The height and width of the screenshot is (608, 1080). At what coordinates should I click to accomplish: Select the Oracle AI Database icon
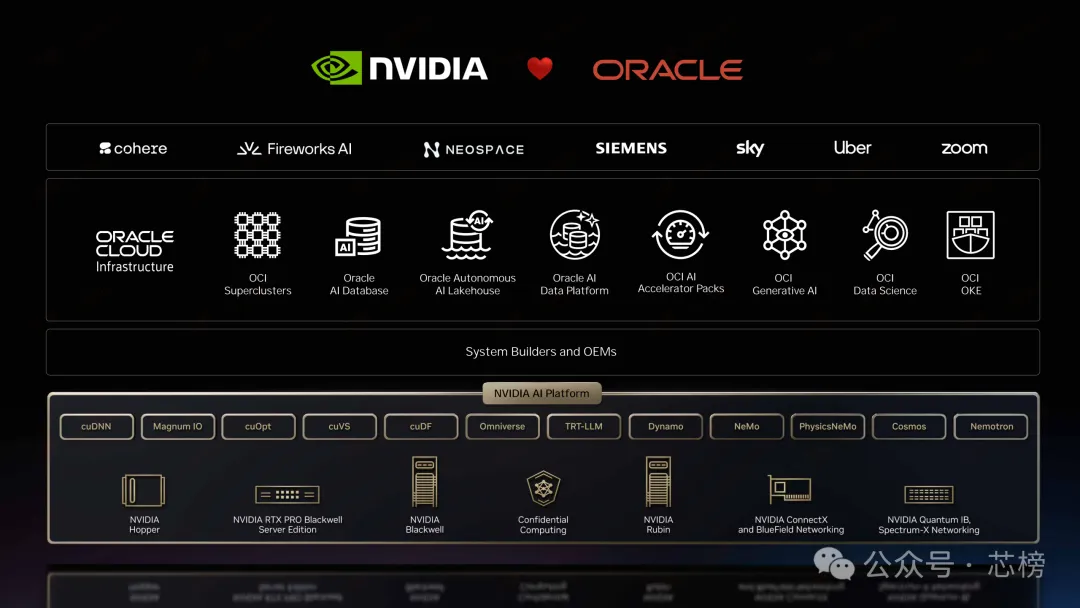(358, 236)
